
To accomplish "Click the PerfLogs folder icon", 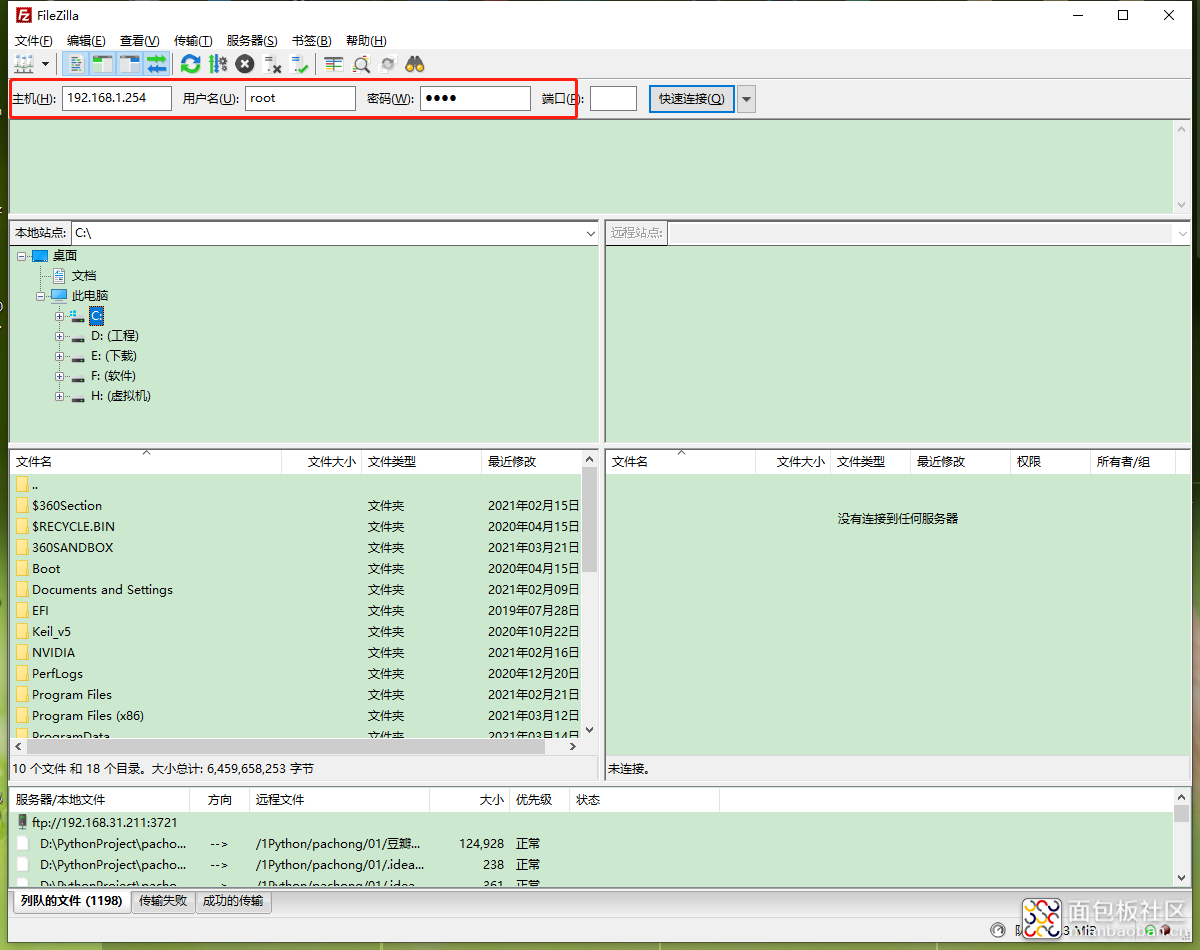I will click(x=22, y=674).
